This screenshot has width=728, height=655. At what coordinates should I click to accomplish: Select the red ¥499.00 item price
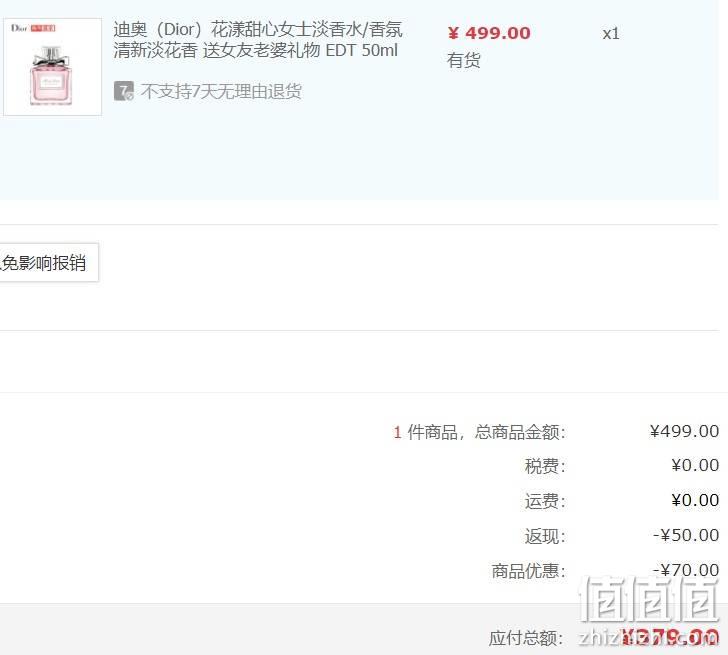pos(489,33)
